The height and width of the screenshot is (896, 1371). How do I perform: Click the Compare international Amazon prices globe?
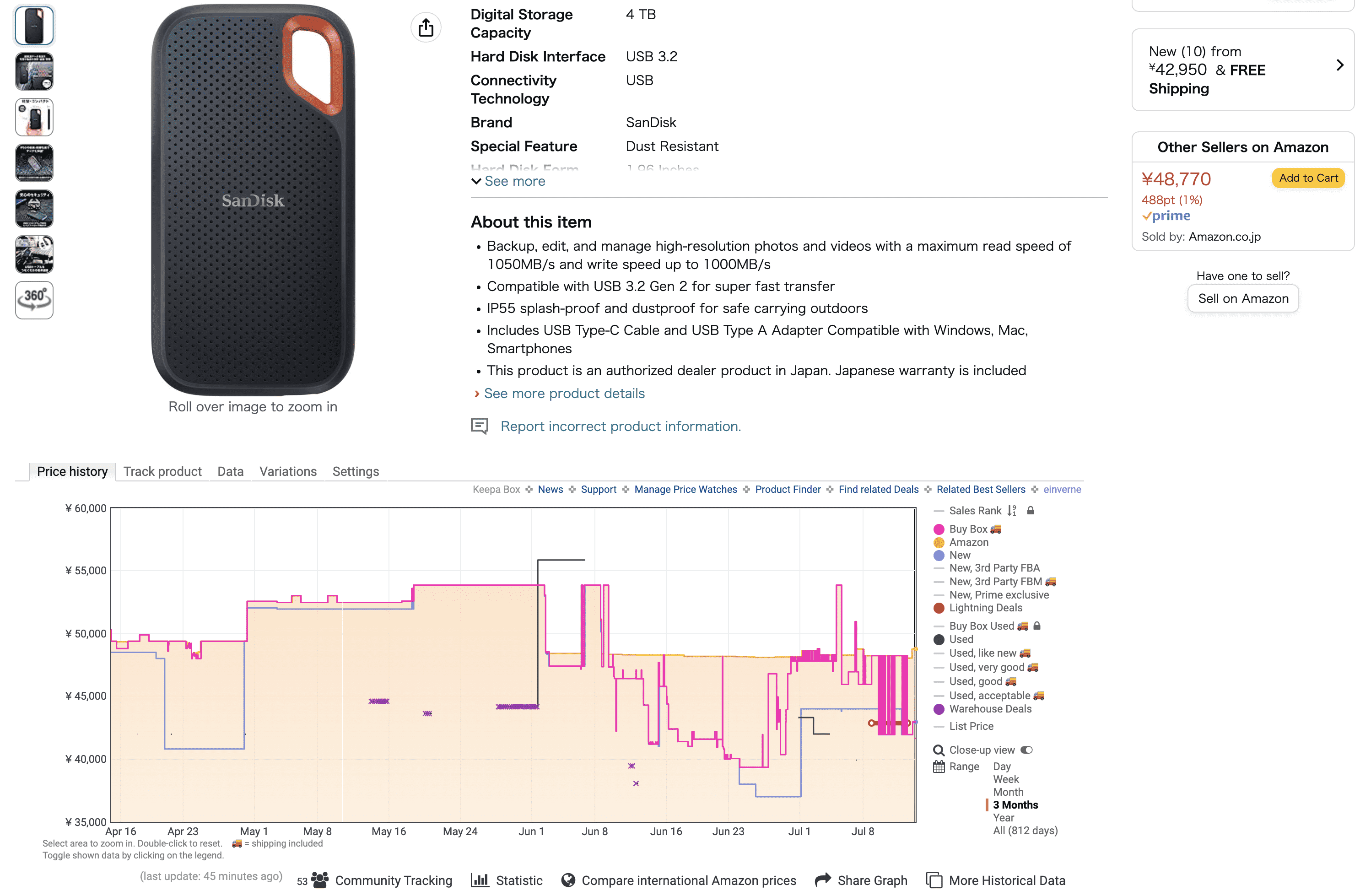click(568, 880)
